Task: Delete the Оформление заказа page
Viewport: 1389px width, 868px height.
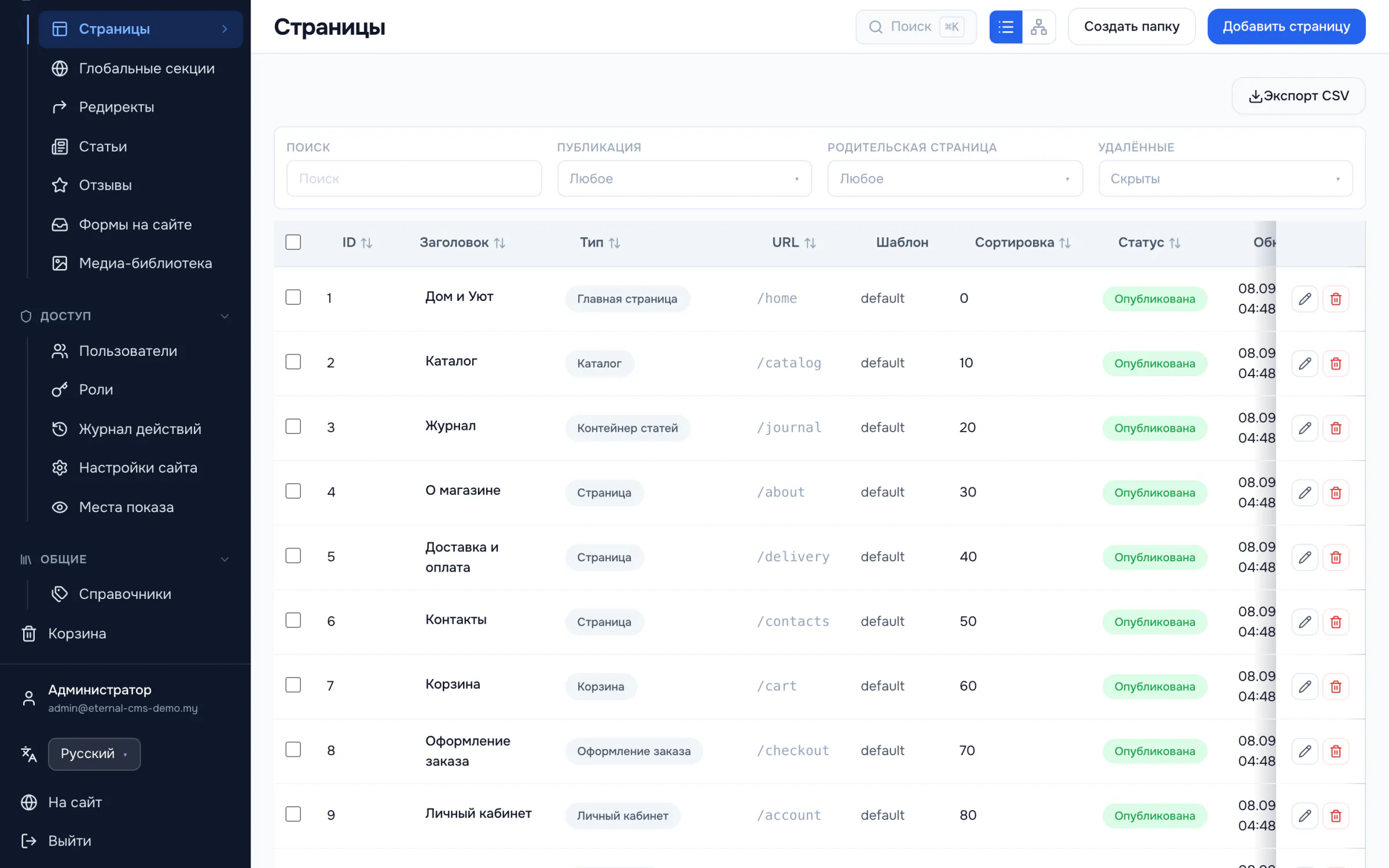Action: point(1336,751)
